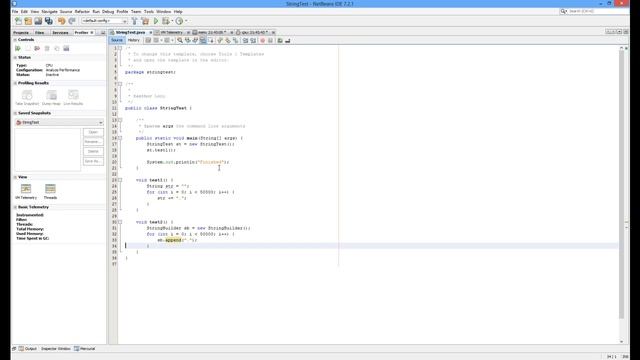Open the Debug Project dropdown arrow
The width and height of the screenshot is (640, 360).
pos(172,21)
